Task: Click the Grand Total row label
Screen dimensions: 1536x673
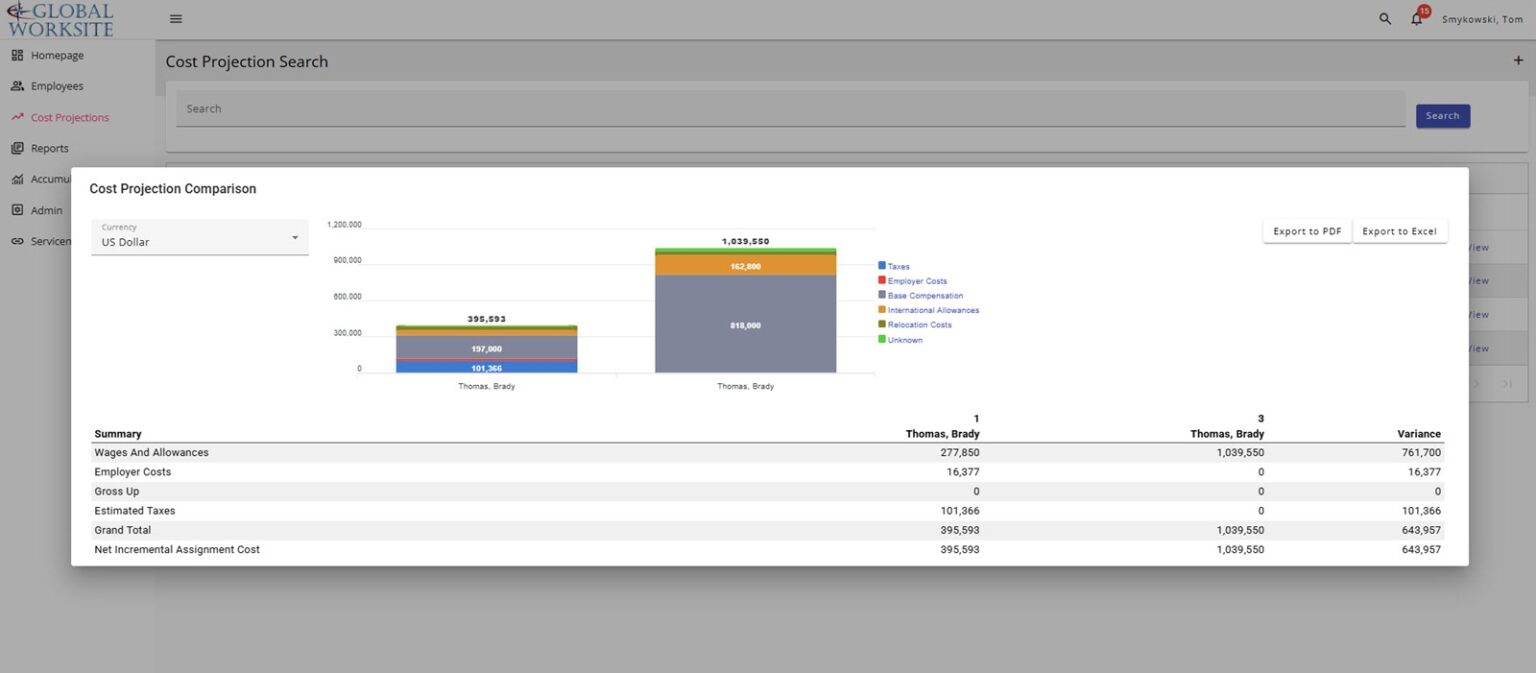Action: (x=123, y=530)
